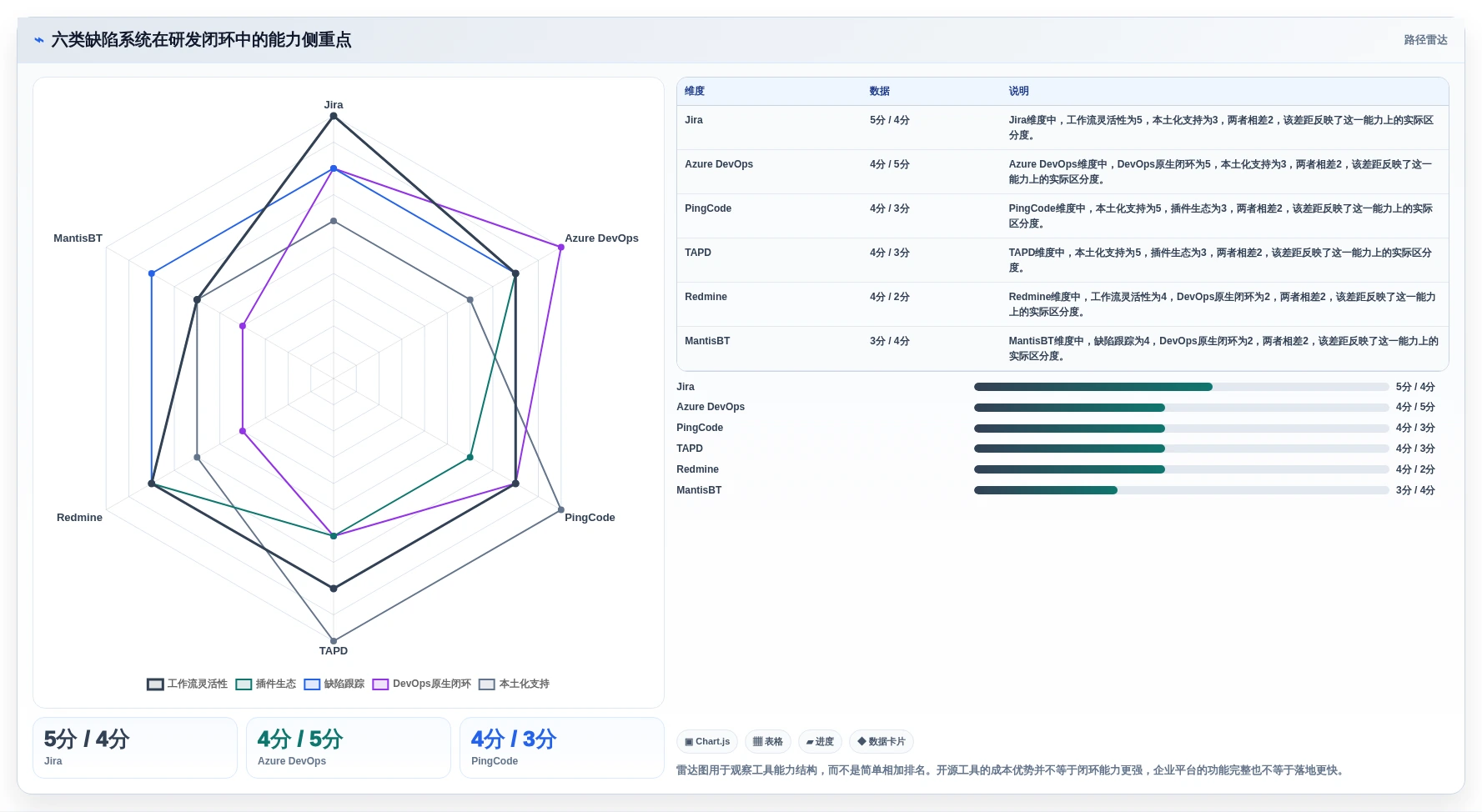Click the 进度 tag chip
1482x812 pixels.
[820, 741]
